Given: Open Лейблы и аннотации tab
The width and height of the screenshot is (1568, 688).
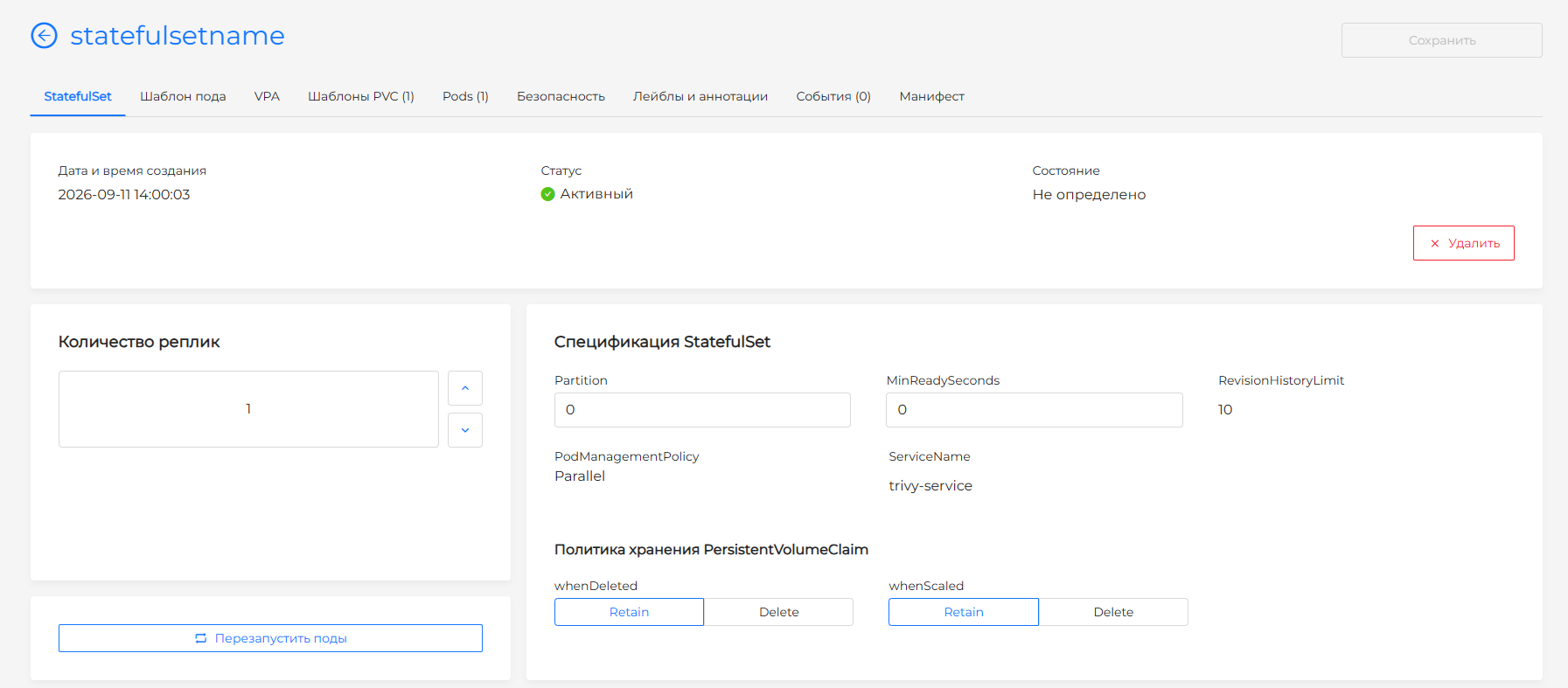Looking at the screenshot, I should pos(700,96).
